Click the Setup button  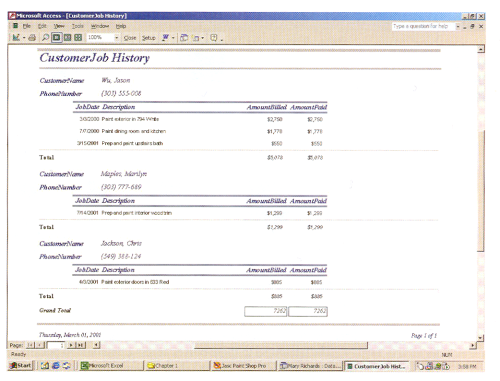click(149, 38)
